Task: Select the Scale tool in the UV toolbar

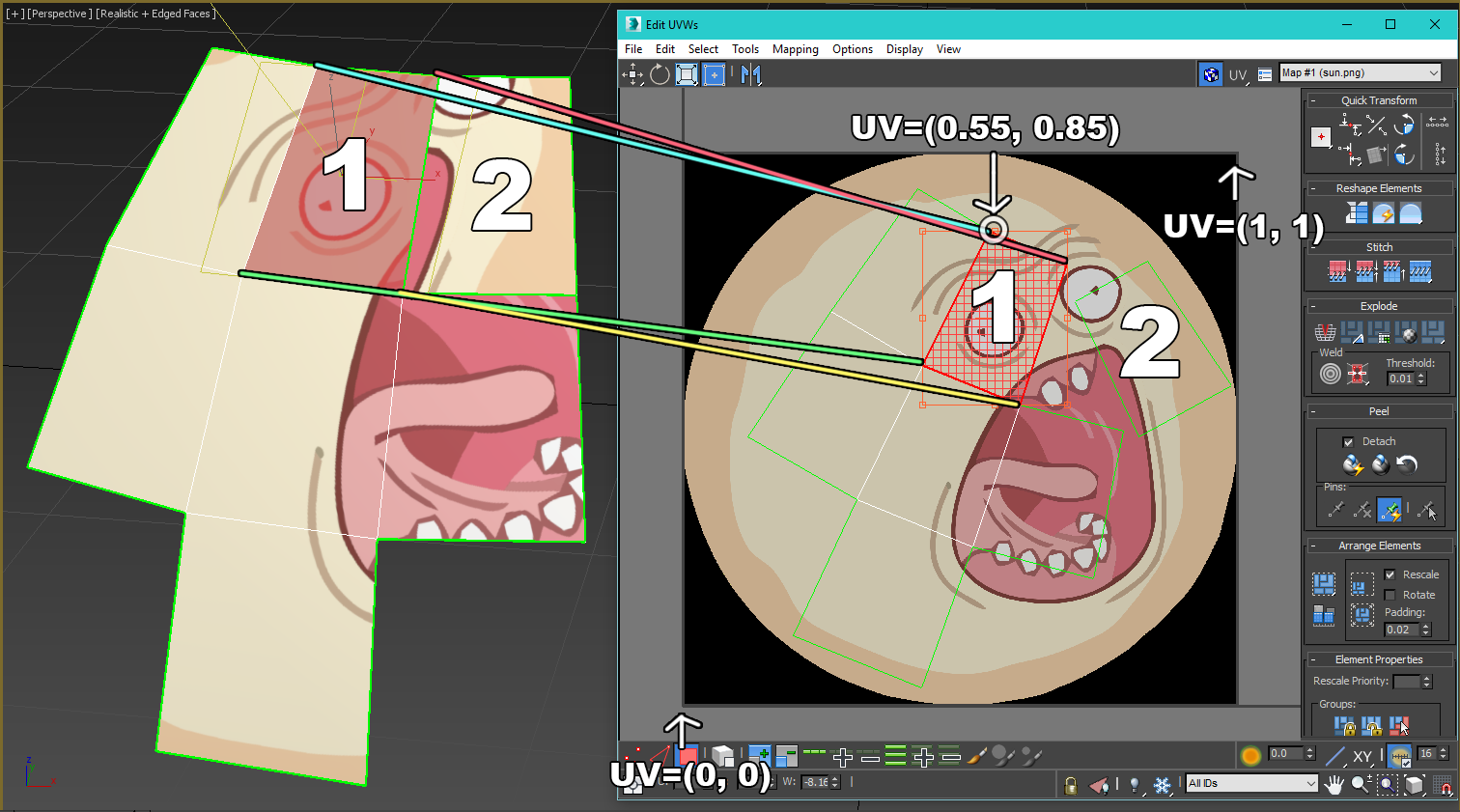Action: coord(687,74)
